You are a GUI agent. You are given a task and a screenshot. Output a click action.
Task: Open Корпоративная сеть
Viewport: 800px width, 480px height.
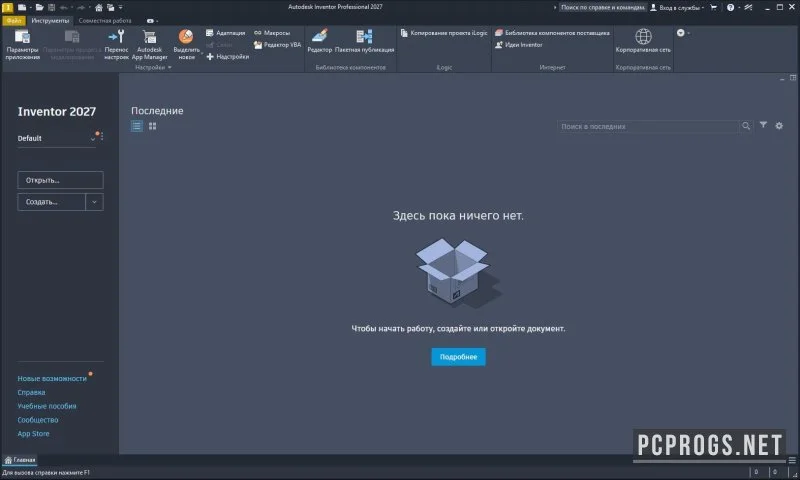pyautogui.click(x=643, y=41)
